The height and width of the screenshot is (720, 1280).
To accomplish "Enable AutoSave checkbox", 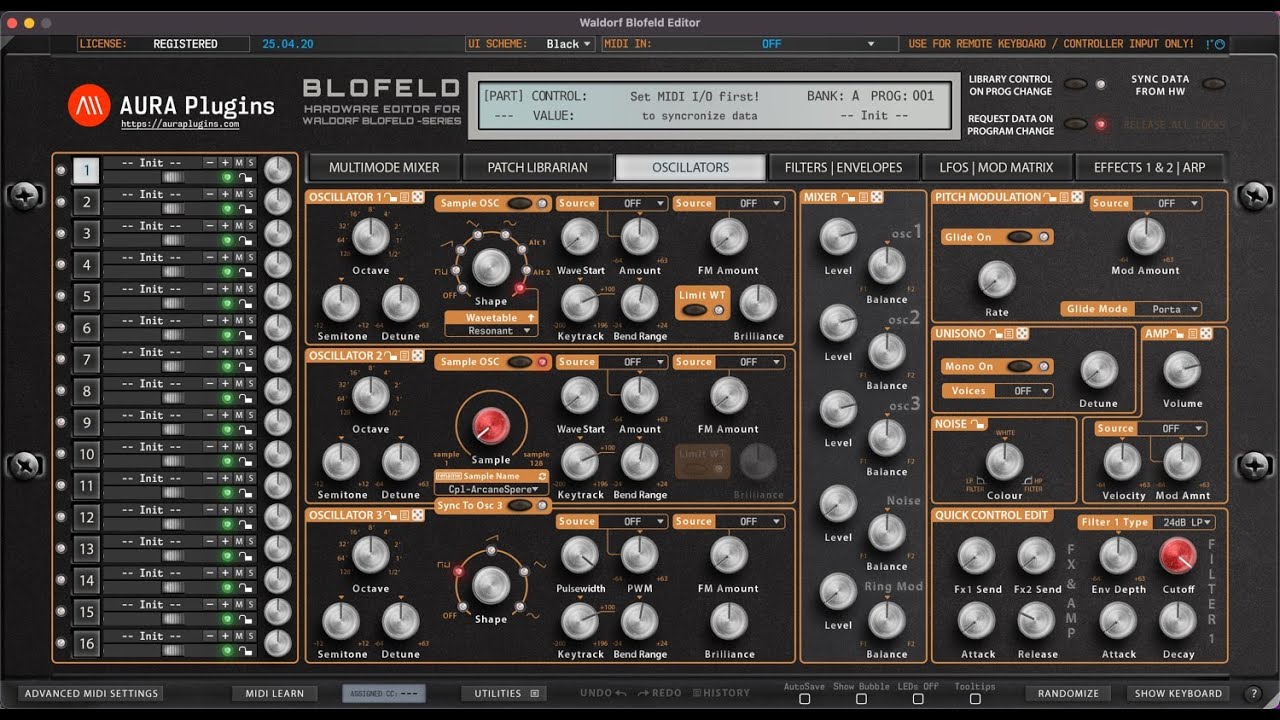I will pyautogui.click(x=804, y=699).
